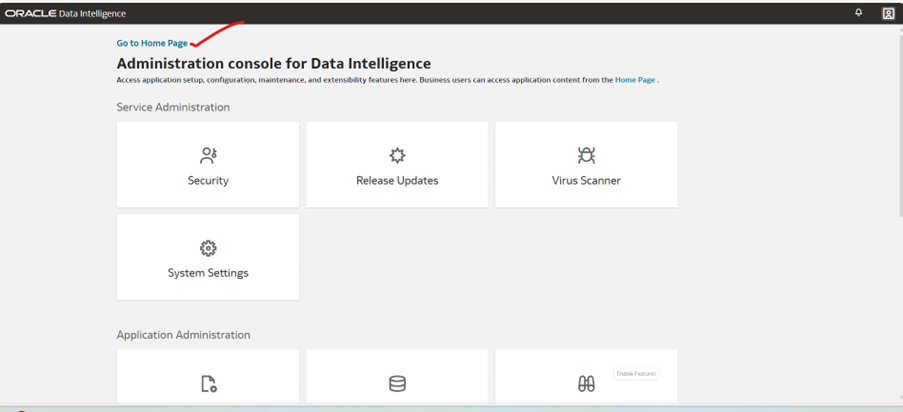Click the Administration console for Data Intelligence title
Viewport: 903px width, 412px height.
coord(274,63)
